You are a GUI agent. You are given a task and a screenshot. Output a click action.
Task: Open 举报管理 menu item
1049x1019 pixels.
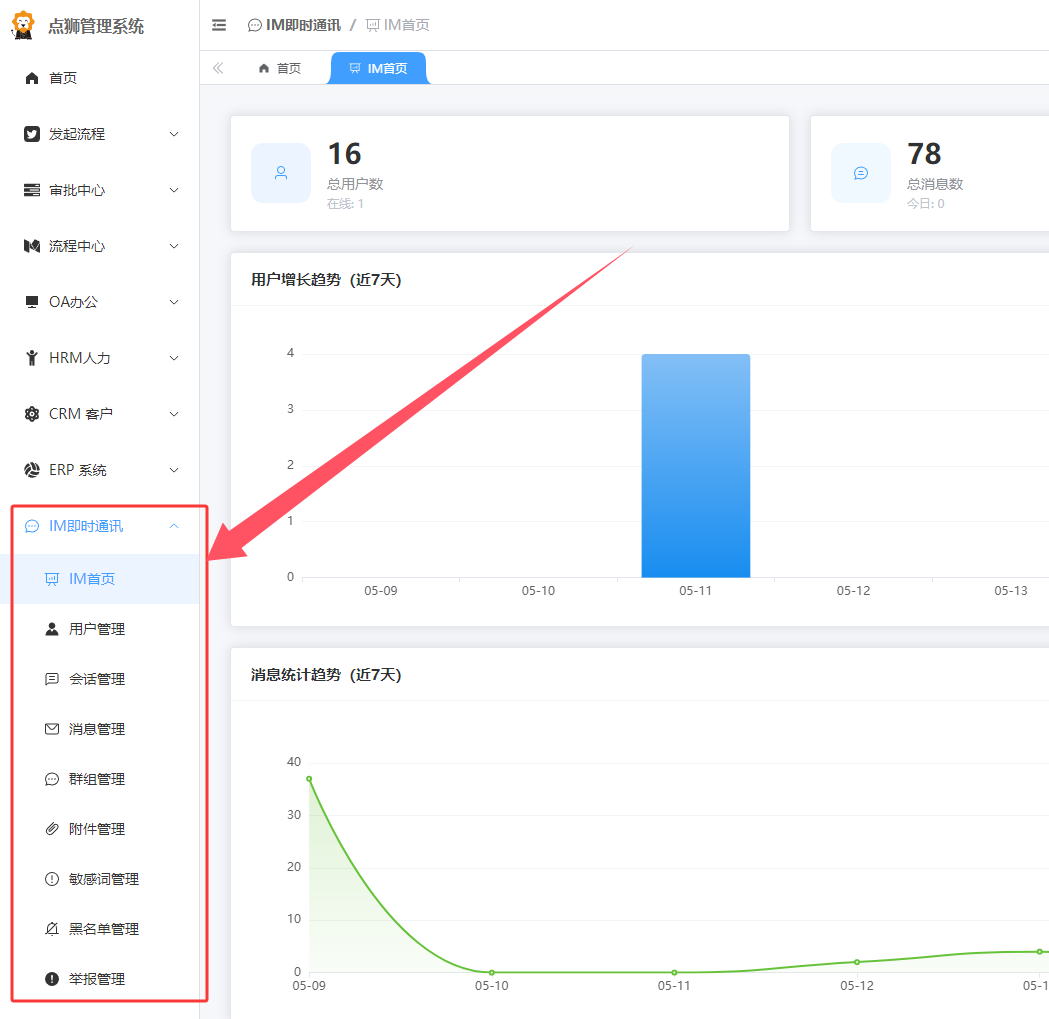[x=100, y=979]
